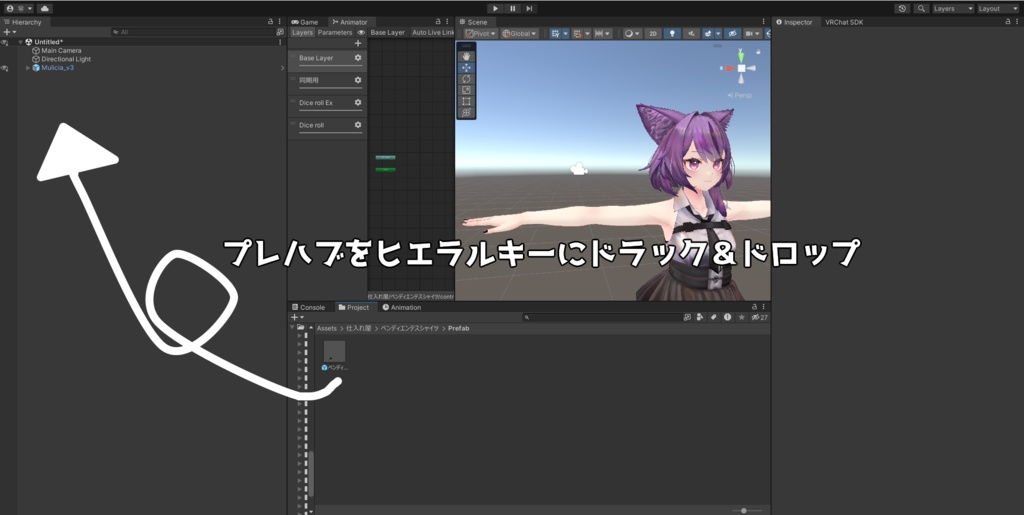Toggle the Inspector panel lock

[1008, 22]
